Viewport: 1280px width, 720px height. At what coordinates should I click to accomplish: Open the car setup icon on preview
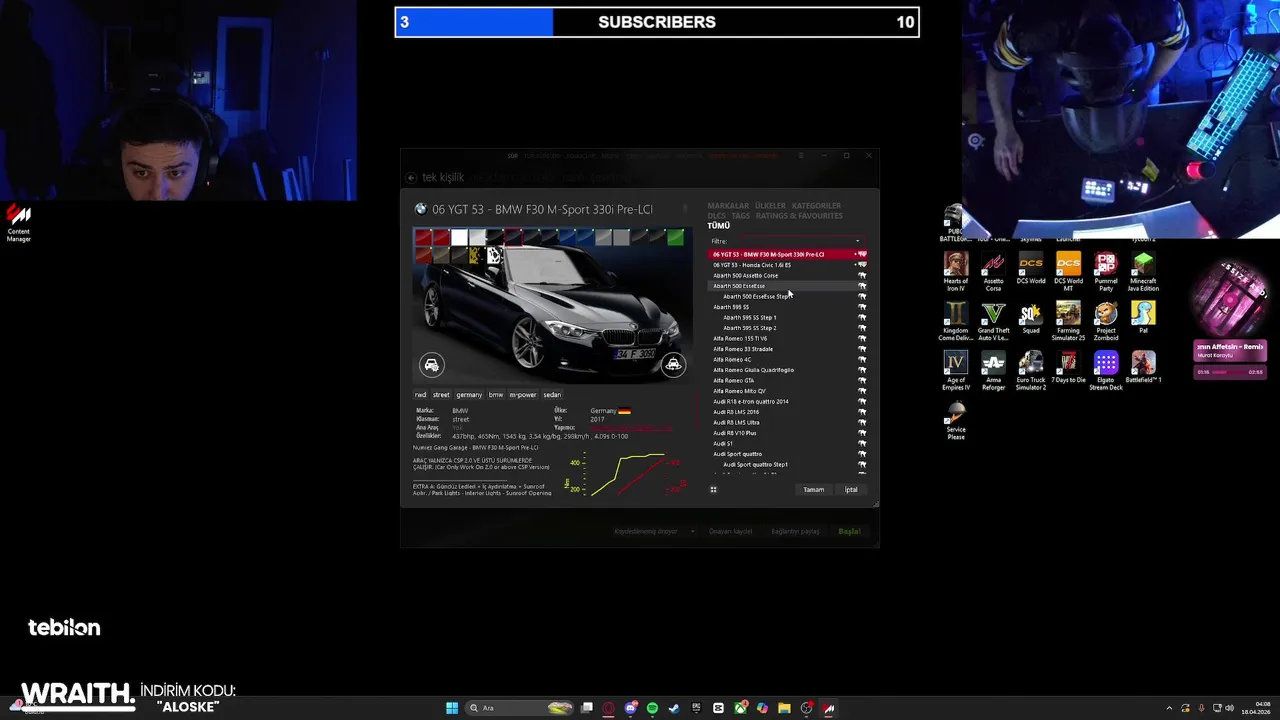coord(431,365)
